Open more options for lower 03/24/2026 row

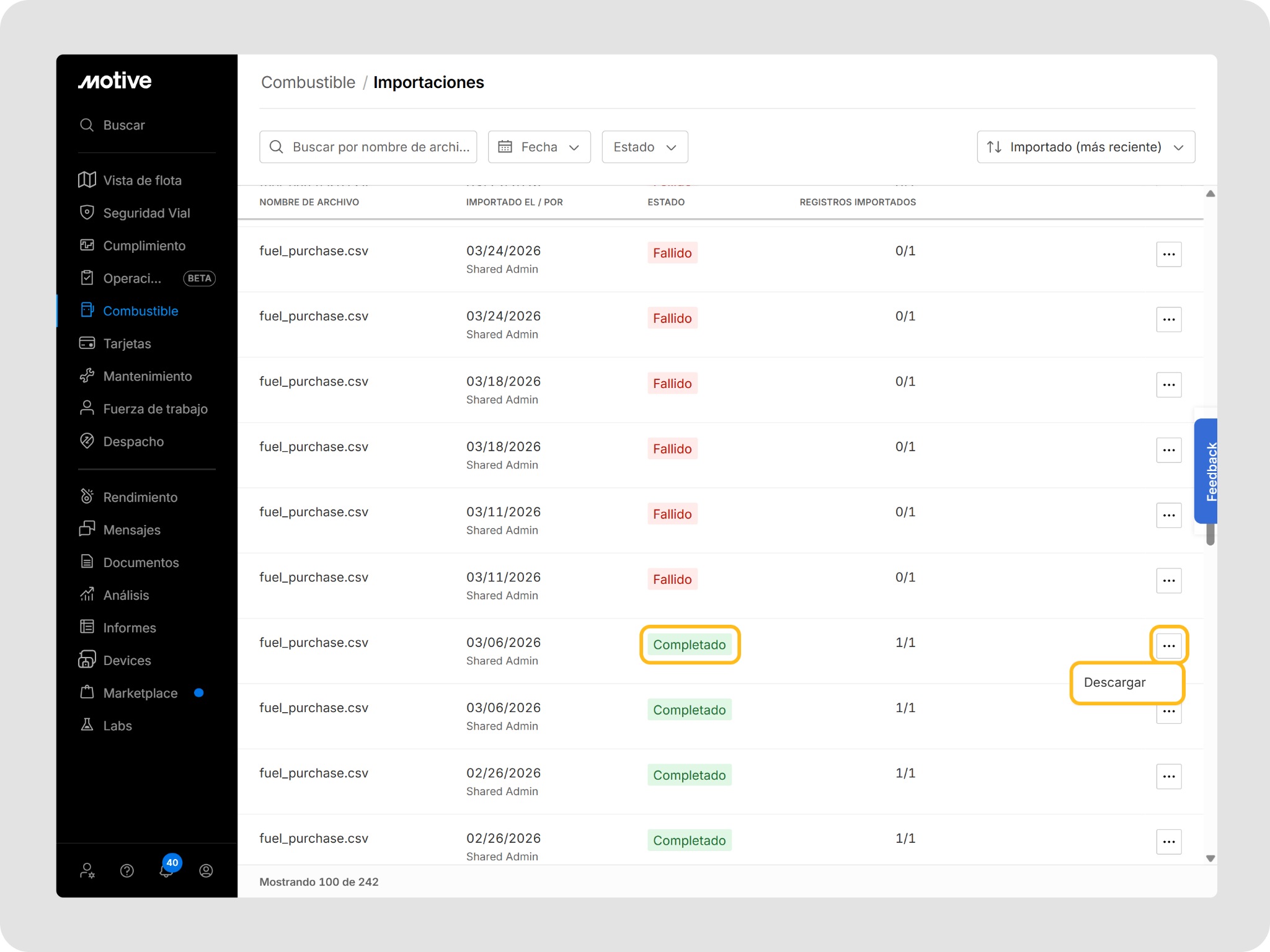pyautogui.click(x=1169, y=319)
